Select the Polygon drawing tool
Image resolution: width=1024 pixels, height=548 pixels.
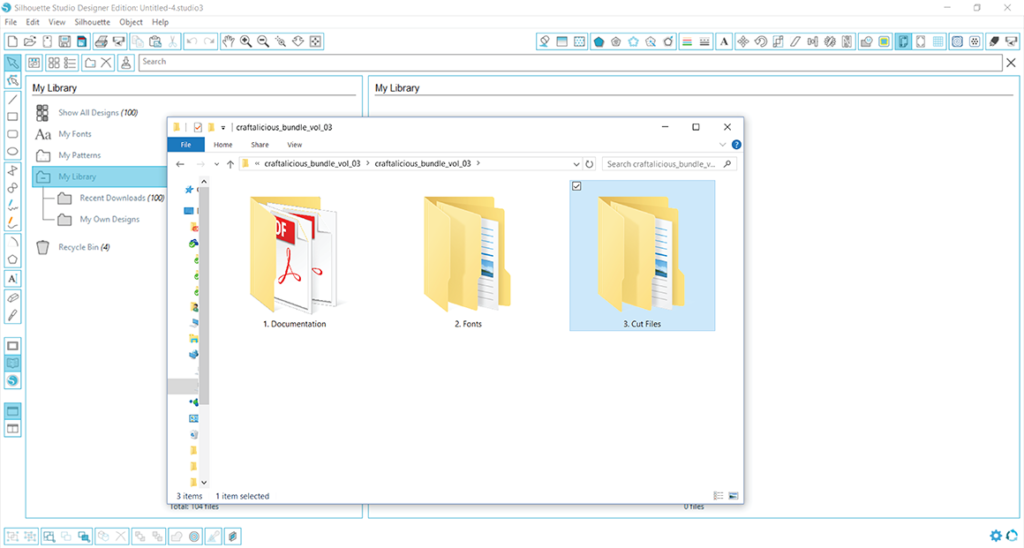point(12,259)
